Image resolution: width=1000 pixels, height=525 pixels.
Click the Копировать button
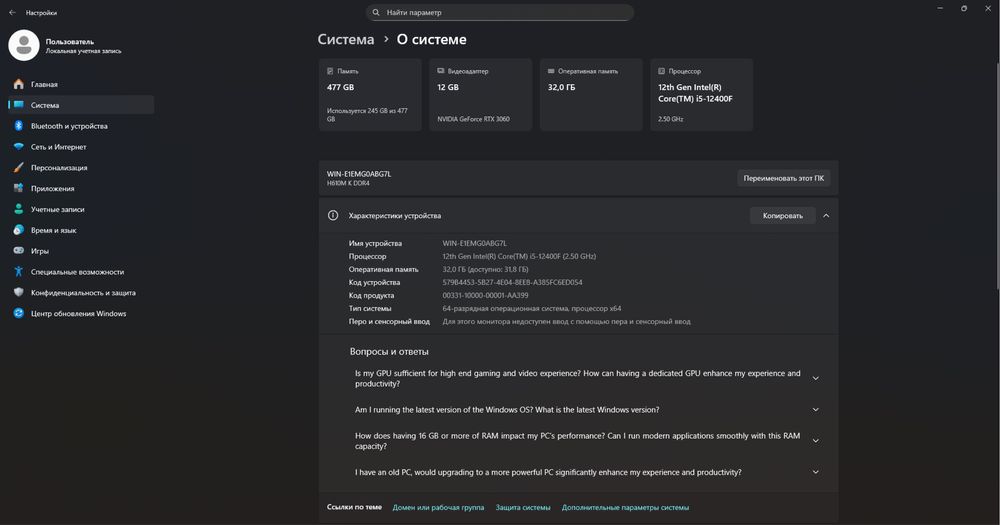coord(783,216)
